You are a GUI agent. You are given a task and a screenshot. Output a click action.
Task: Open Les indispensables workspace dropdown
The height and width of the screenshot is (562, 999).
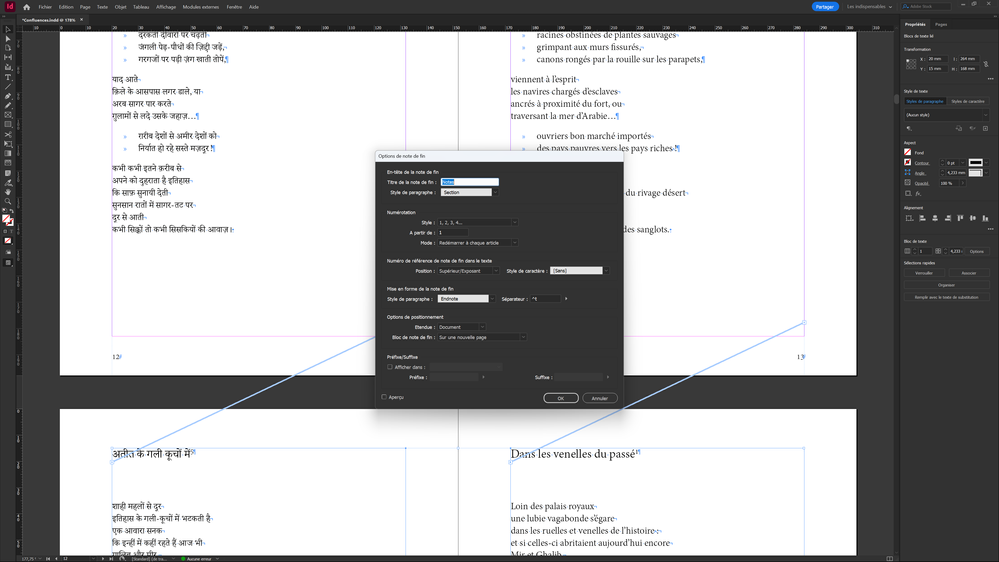[869, 7]
